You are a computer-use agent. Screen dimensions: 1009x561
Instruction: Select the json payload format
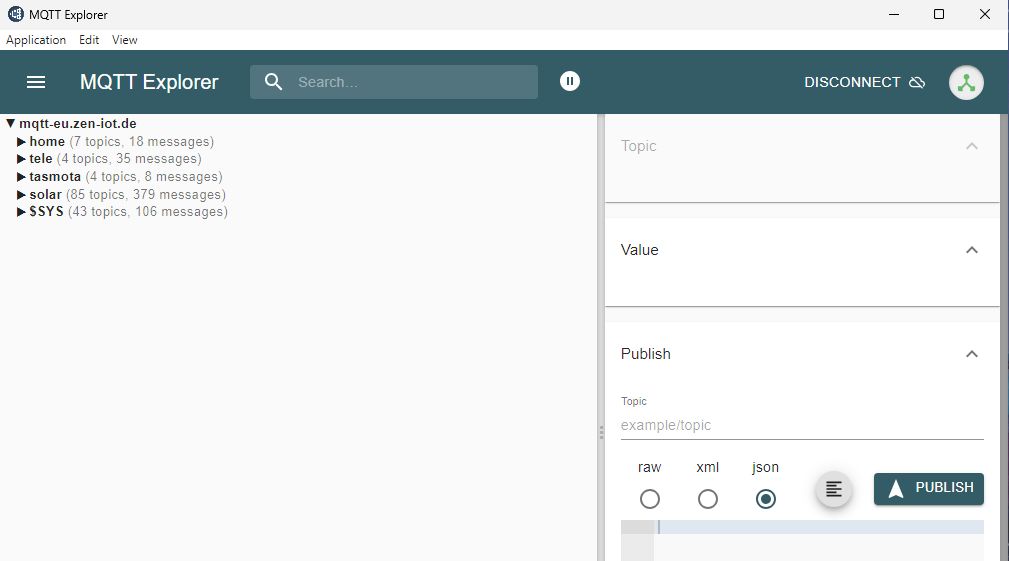(x=766, y=498)
